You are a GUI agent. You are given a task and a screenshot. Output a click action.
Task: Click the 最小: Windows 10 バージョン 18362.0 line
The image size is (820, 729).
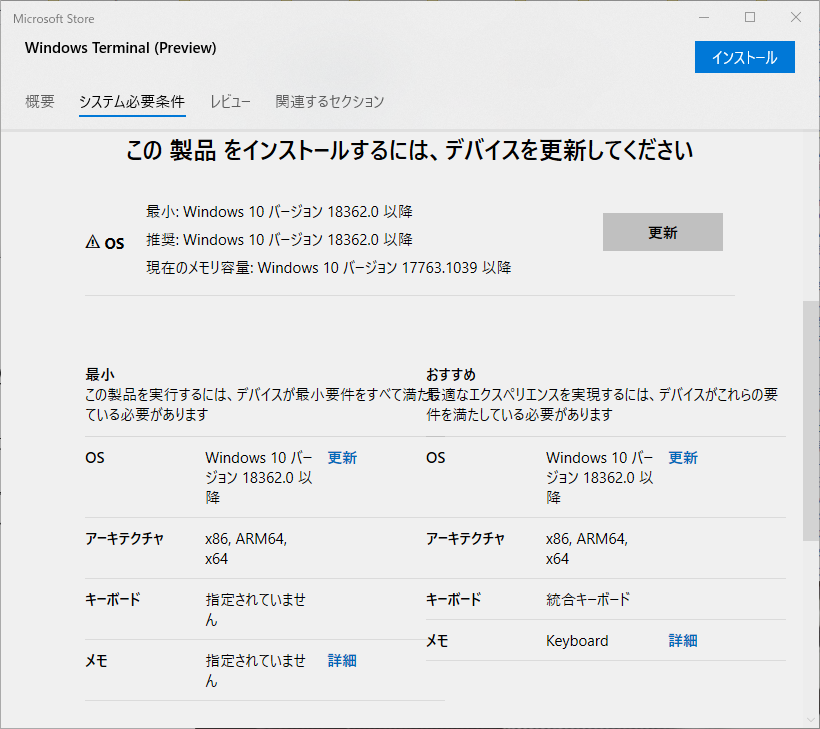tap(279, 212)
